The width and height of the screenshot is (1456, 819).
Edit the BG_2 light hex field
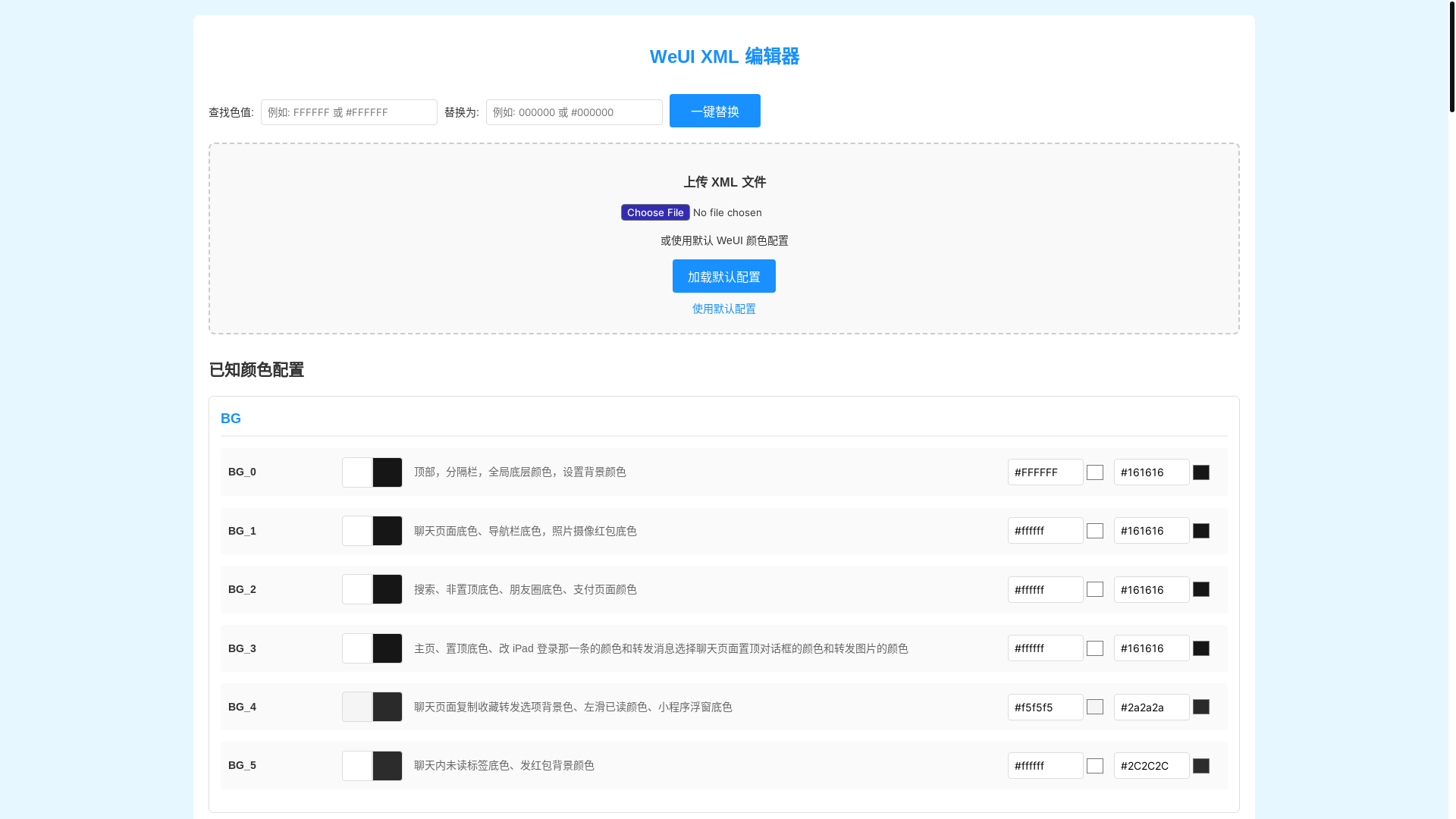[1046, 589]
